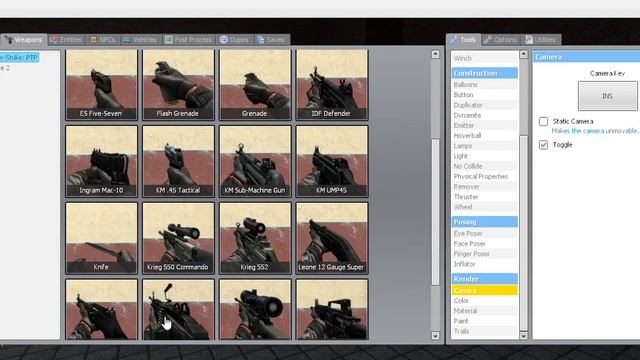The width and height of the screenshot is (640, 360).
Task: Open the Weapons tab
Action: 23,40
